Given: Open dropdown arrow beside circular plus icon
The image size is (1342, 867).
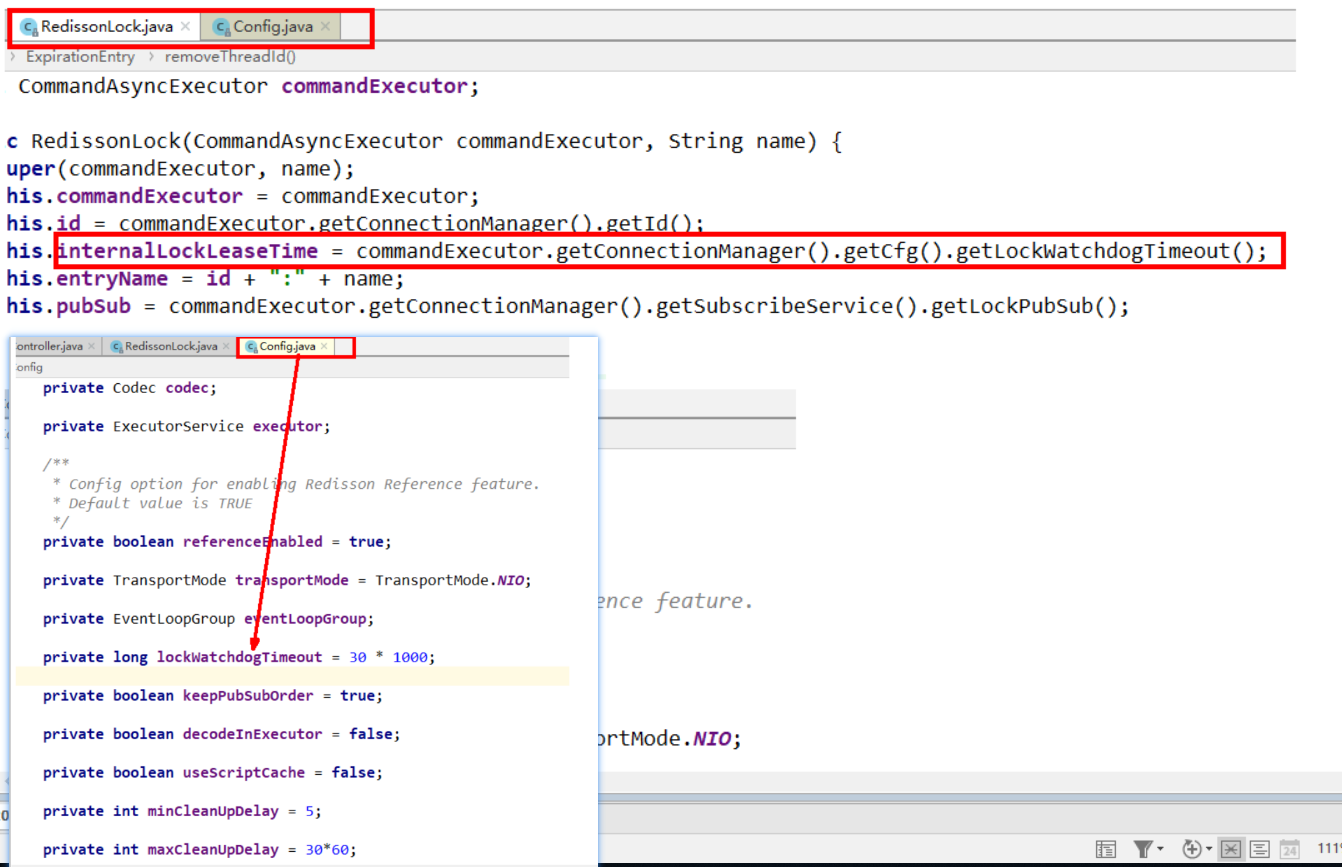Looking at the screenshot, I should click(1209, 849).
